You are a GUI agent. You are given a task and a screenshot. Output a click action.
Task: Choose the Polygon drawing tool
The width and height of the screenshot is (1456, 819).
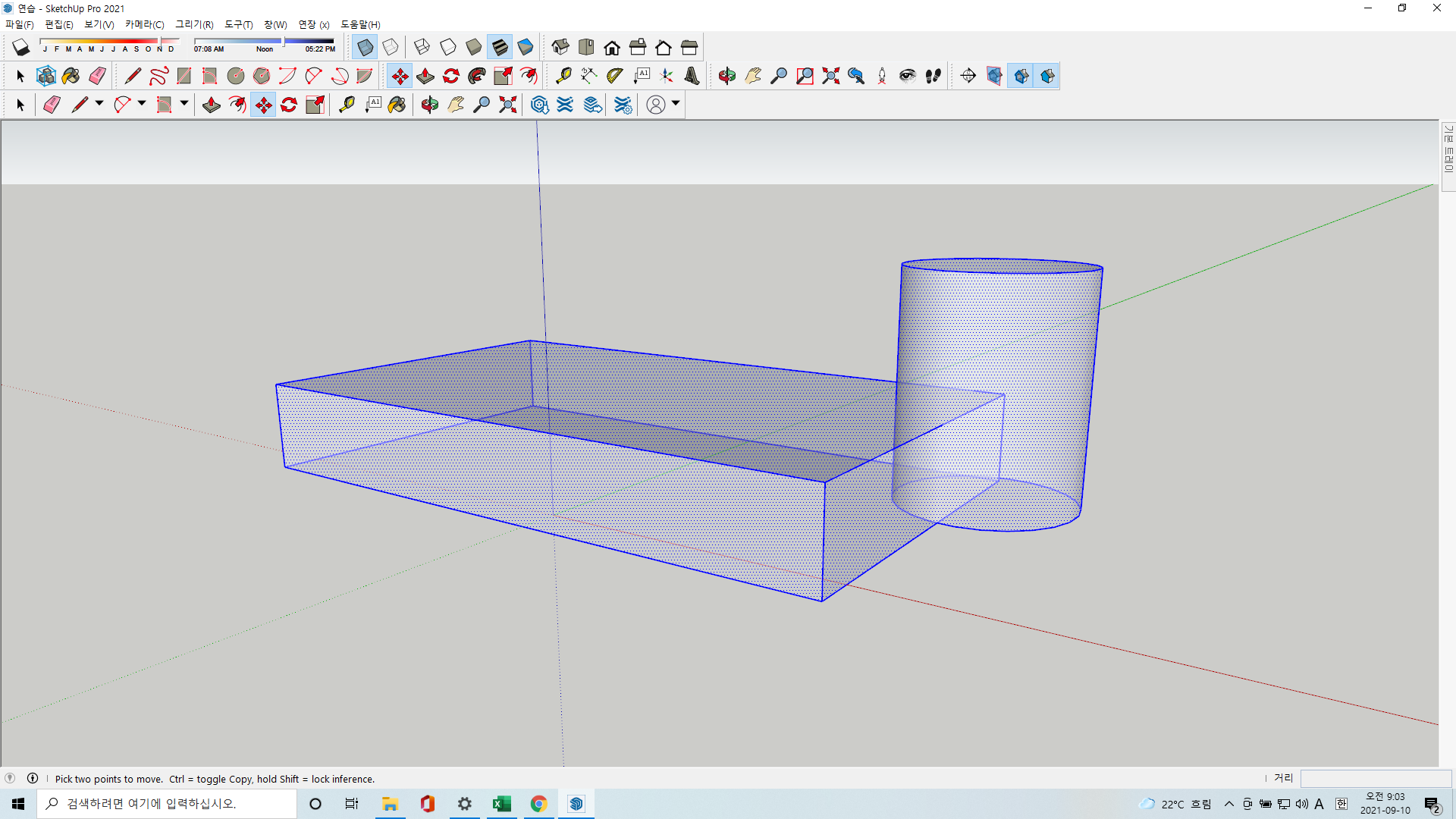point(262,76)
